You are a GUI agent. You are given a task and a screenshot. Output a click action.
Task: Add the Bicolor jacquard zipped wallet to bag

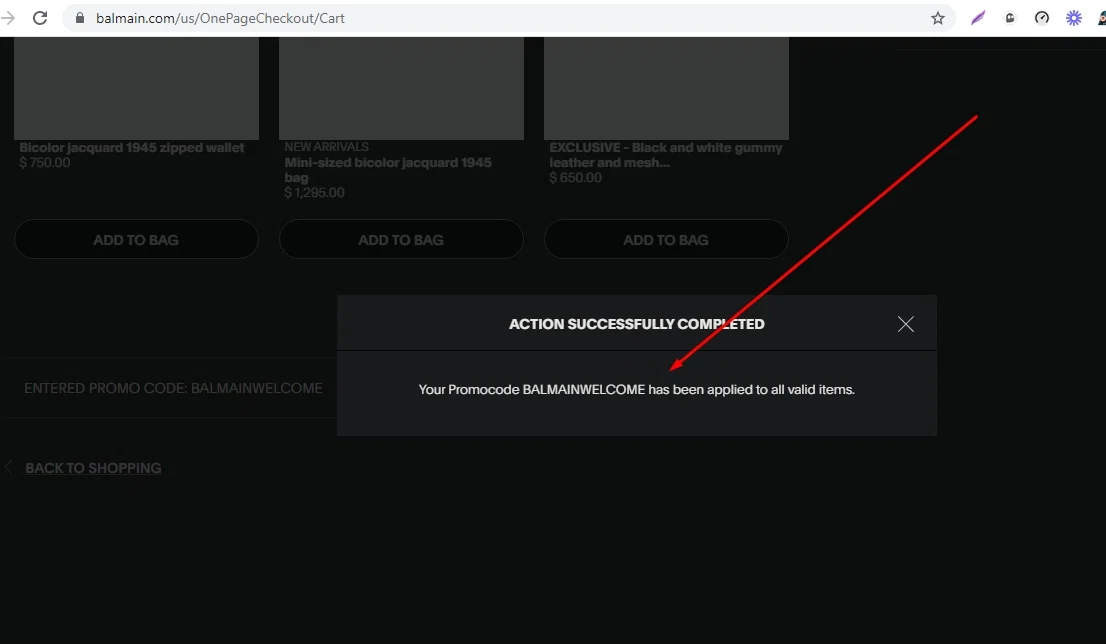pyautogui.click(x=136, y=239)
